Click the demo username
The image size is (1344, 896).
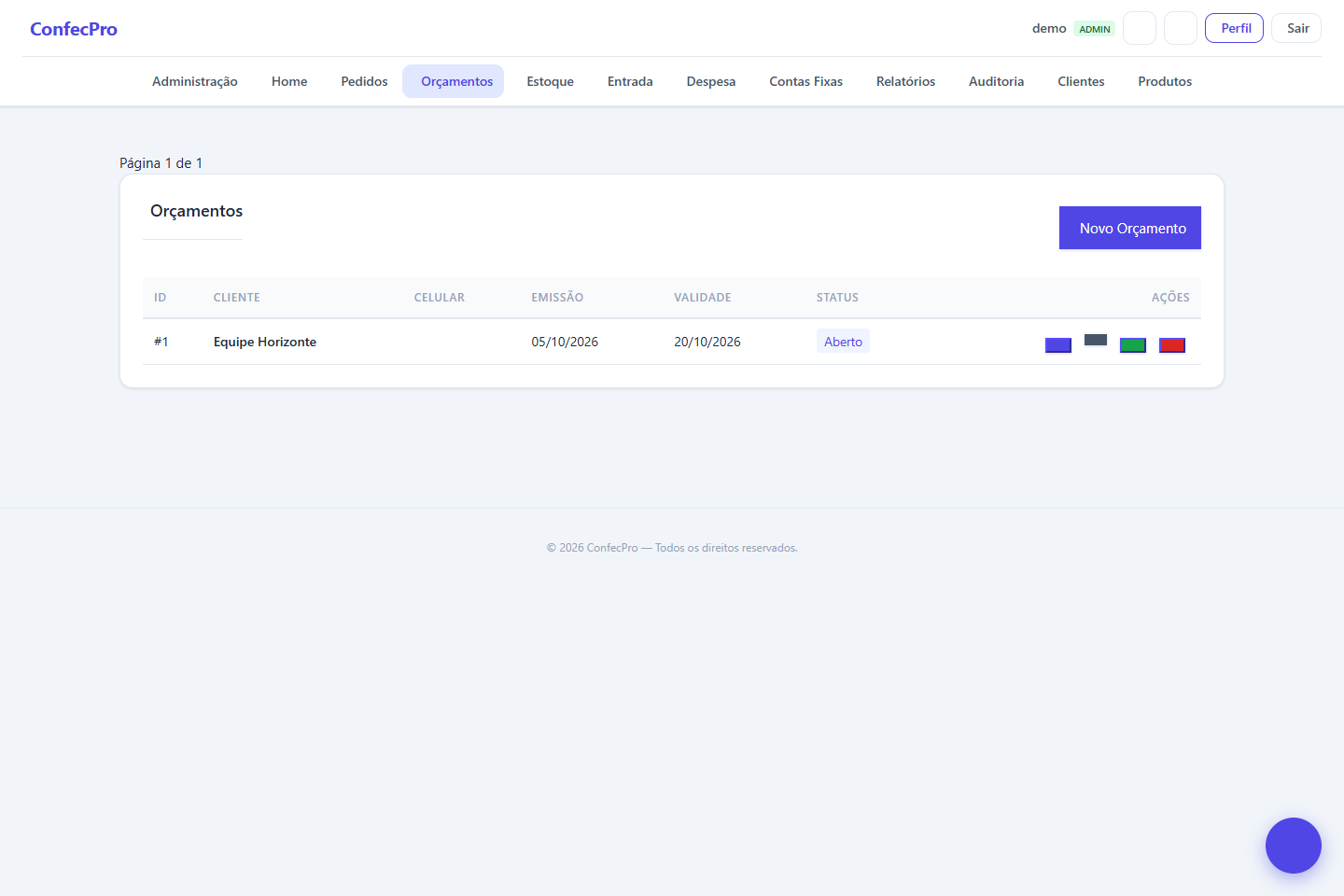[x=1049, y=28]
